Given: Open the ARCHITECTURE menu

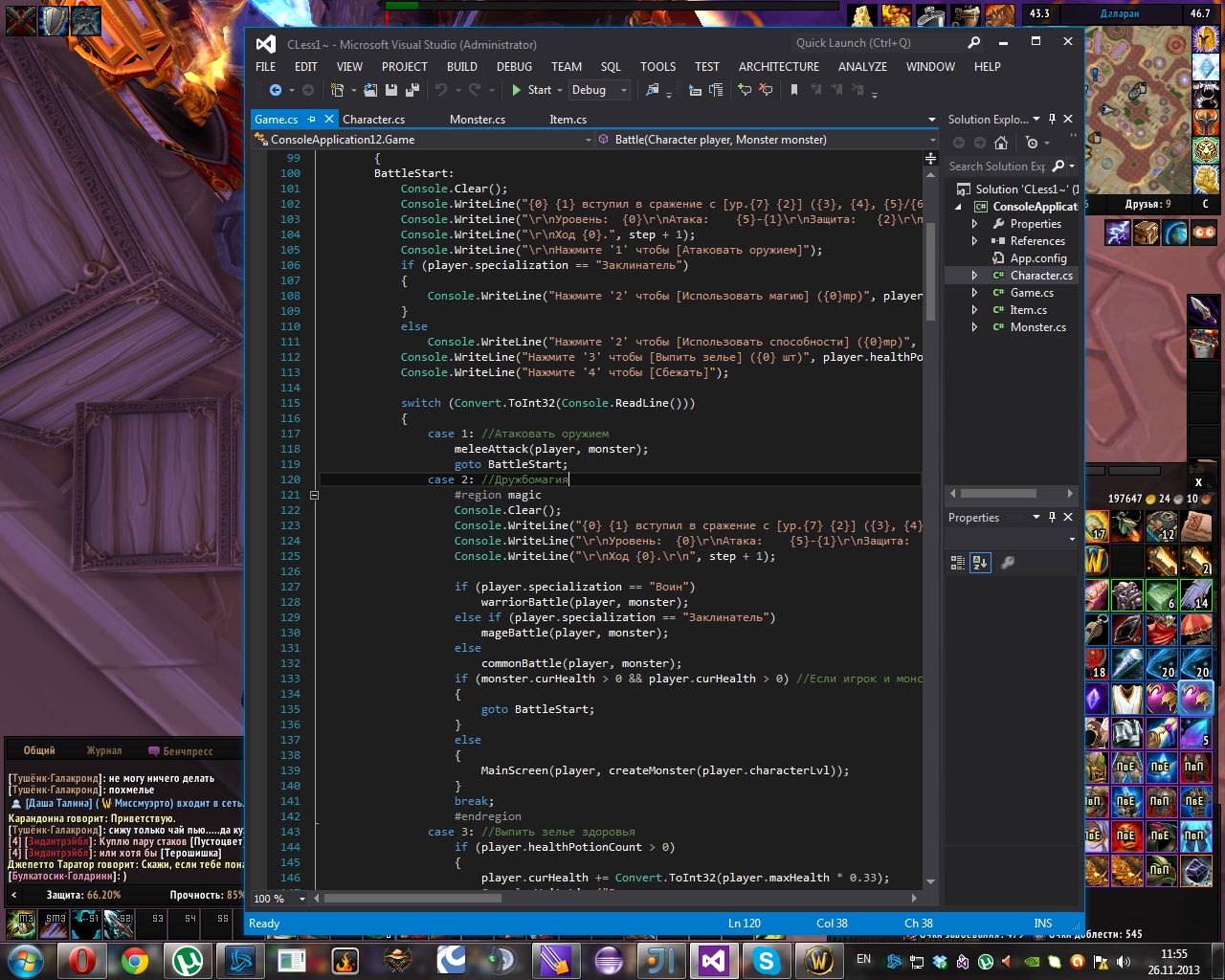Looking at the screenshot, I should [779, 67].
